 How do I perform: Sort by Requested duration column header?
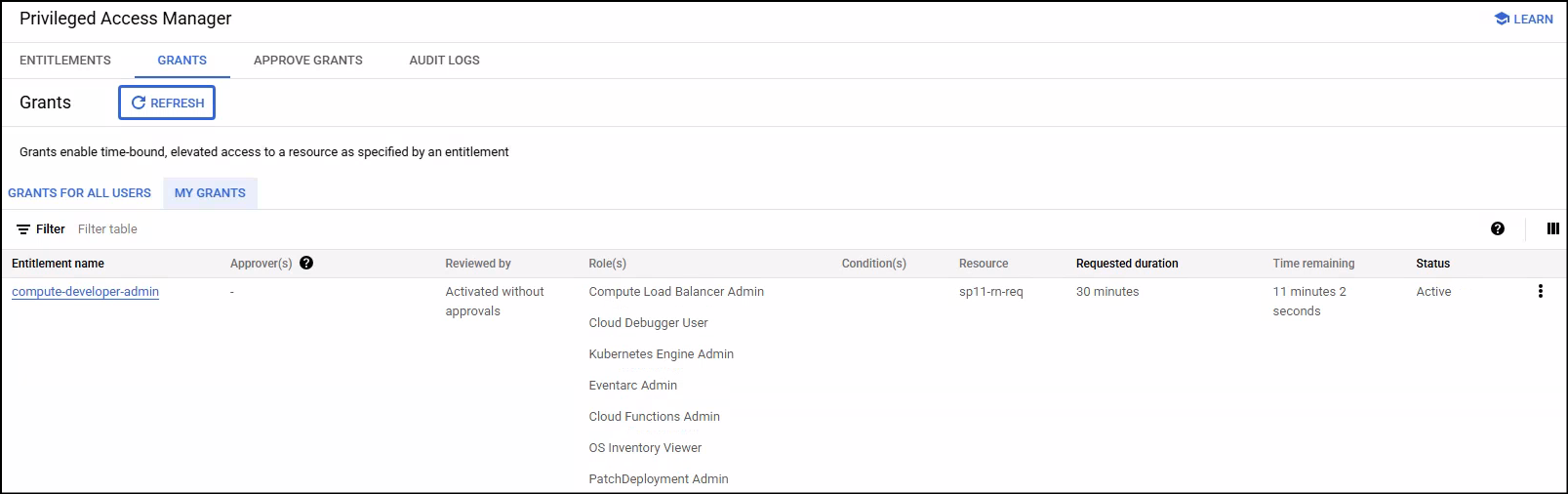(x=1127, y=264)
